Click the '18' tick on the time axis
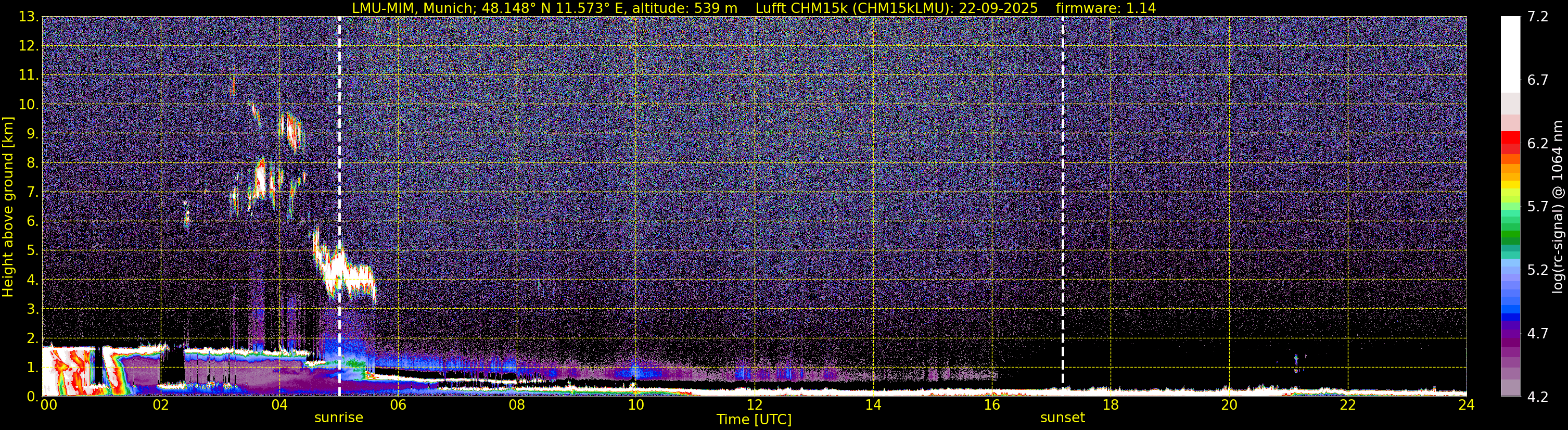1568x430 pixels. [x=1110, y=405]
